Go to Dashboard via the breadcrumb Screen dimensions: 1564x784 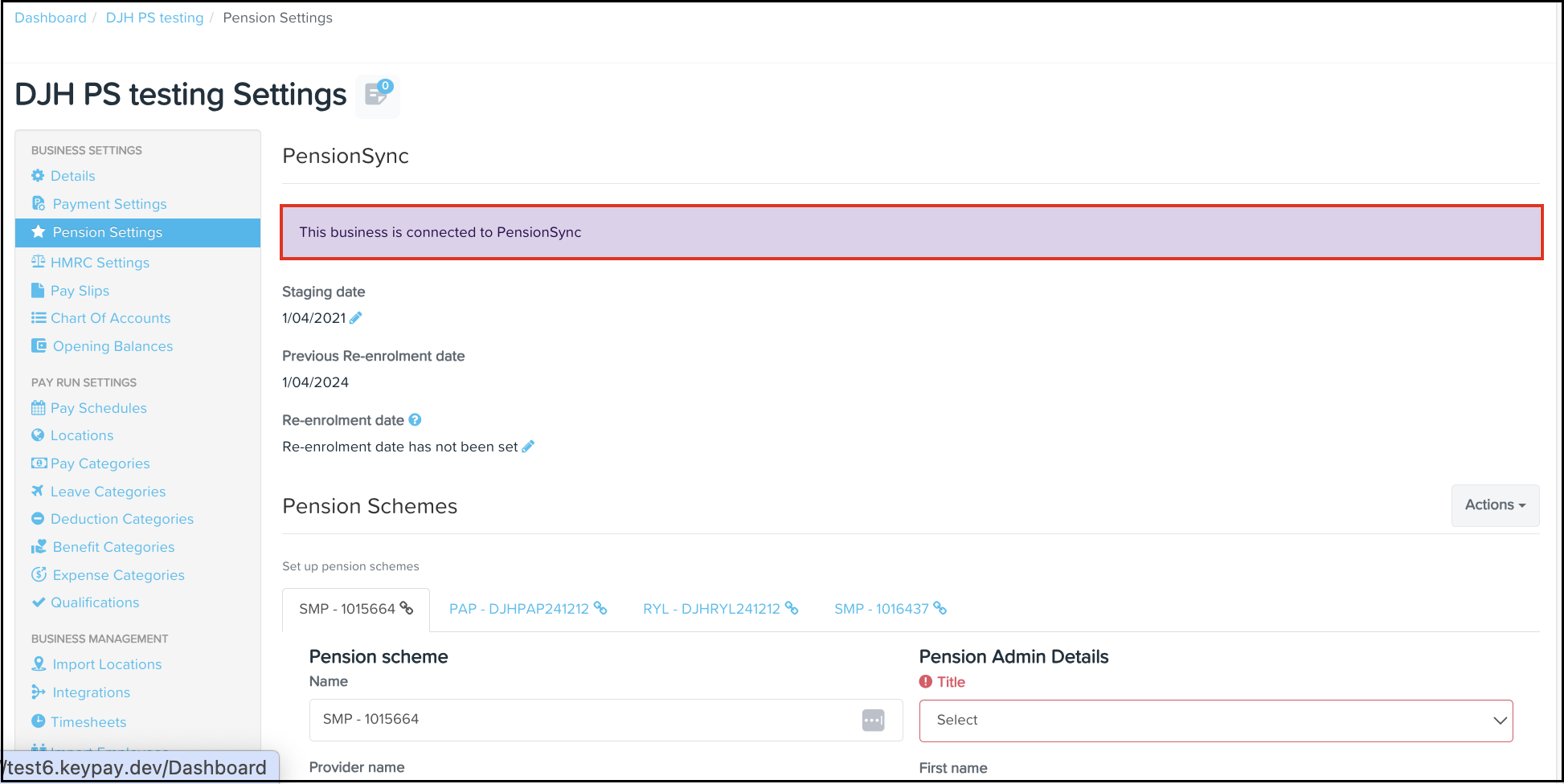(50, 18)
